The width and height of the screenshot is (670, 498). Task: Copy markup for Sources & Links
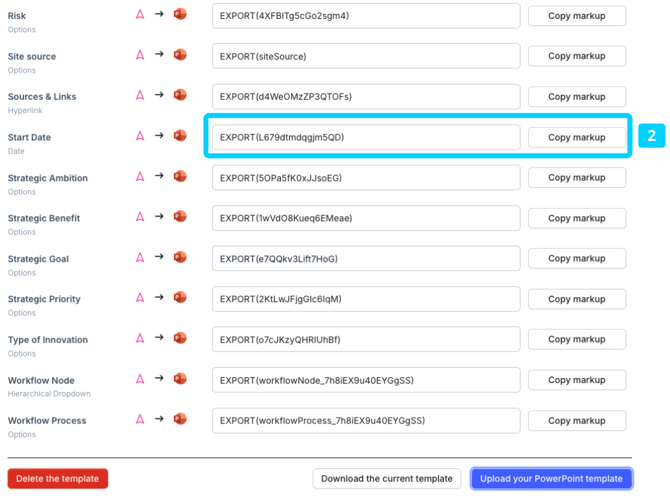pyautogui.click(x=577, y=97)
